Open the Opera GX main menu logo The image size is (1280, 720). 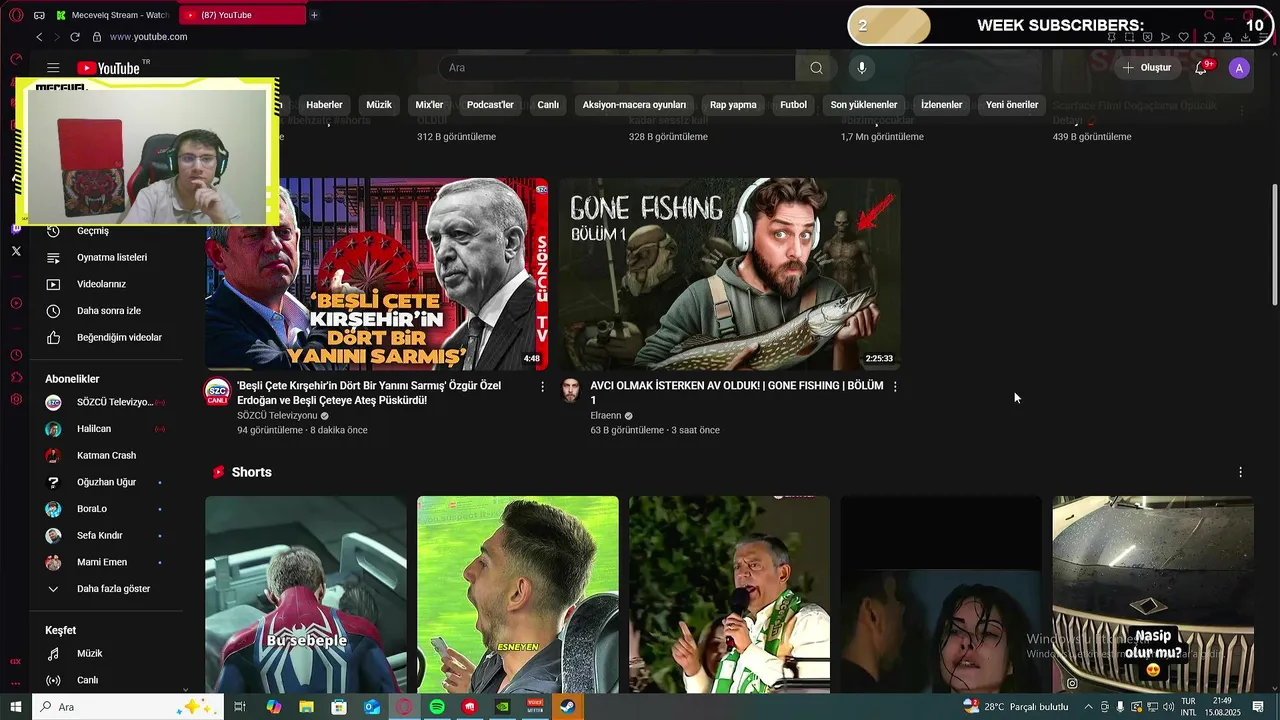pyautogui.click(x=15, y=15)
